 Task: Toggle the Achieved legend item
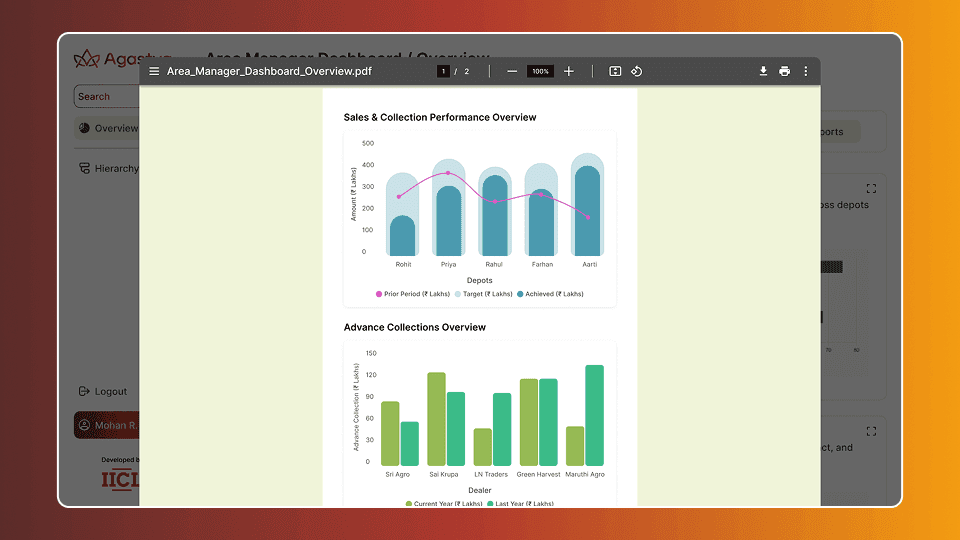tap(551, 294)
